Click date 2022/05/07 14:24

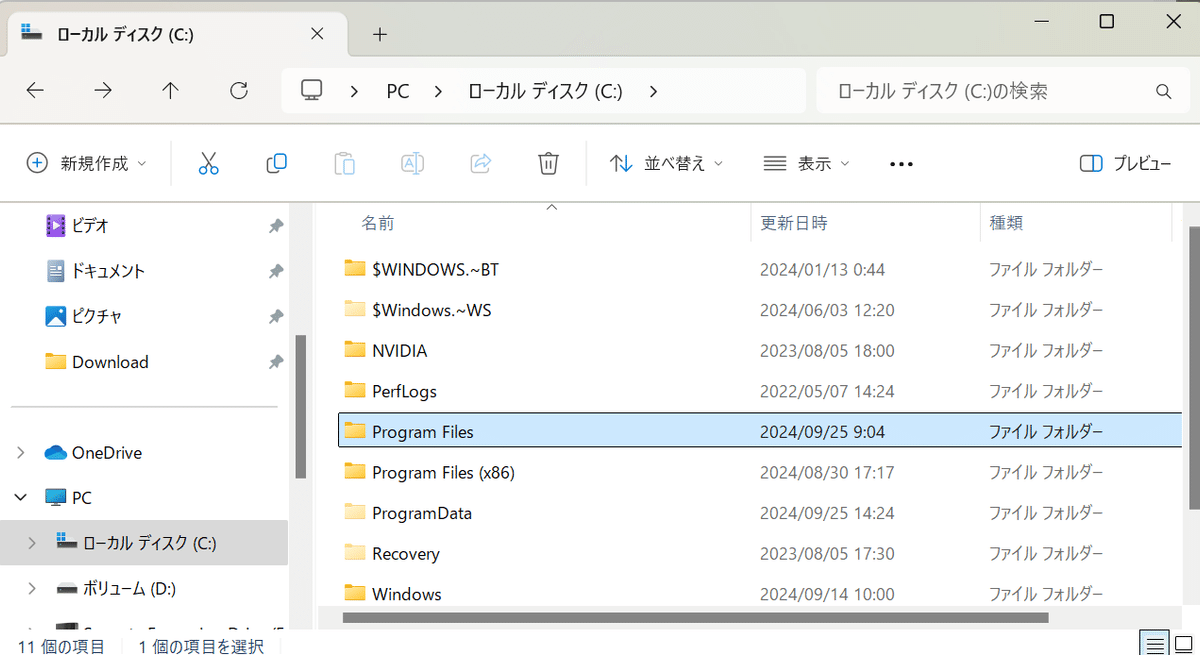(827, 391)
